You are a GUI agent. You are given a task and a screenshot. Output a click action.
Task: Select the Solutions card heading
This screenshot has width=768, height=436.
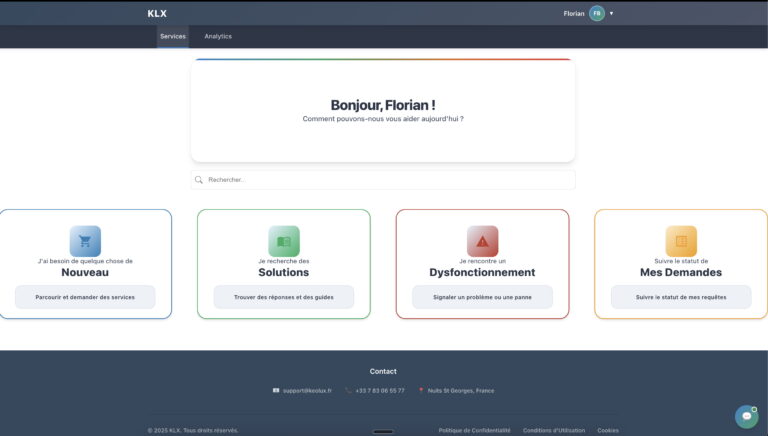pyautogui.click(x=284, y=272)
